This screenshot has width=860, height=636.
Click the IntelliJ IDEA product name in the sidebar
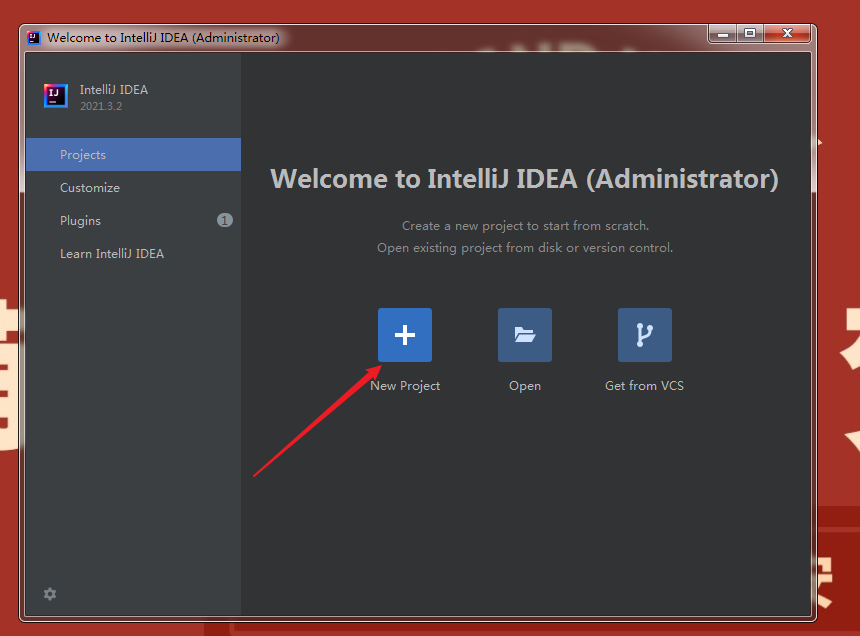114,90
